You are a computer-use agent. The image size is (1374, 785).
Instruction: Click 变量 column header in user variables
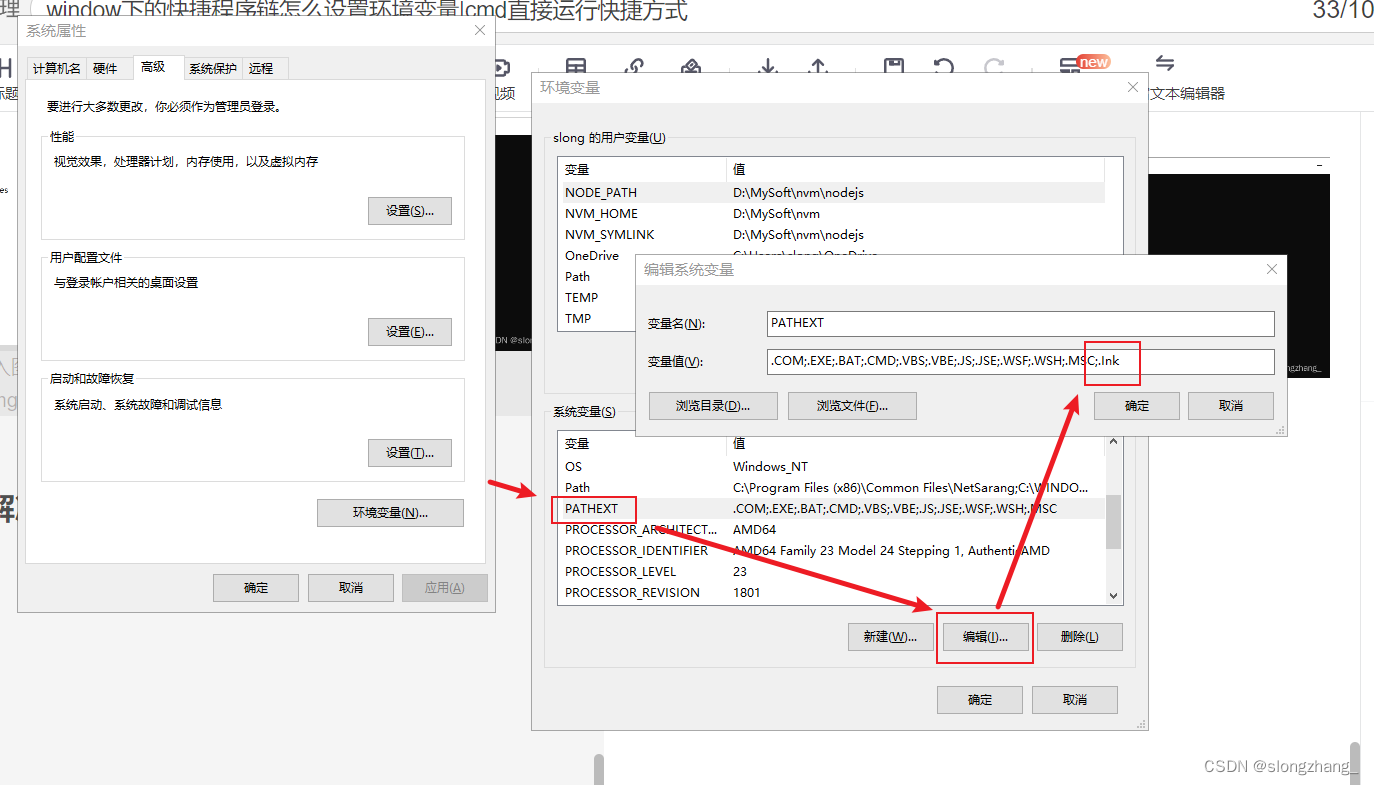643,169
